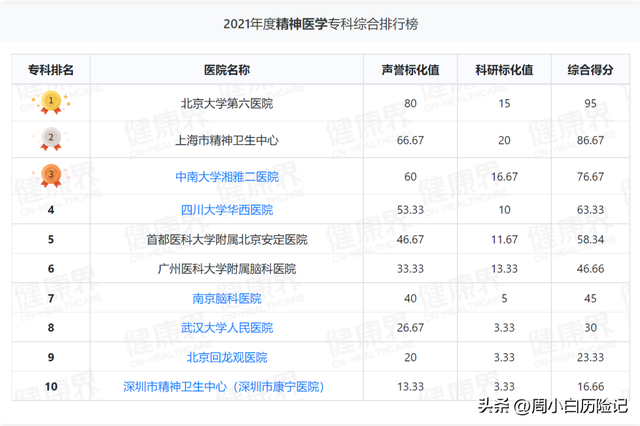
Task: Open the 深圳市精神卫生中心（深圳市康宁医院）link
Action: pos(224,386)
